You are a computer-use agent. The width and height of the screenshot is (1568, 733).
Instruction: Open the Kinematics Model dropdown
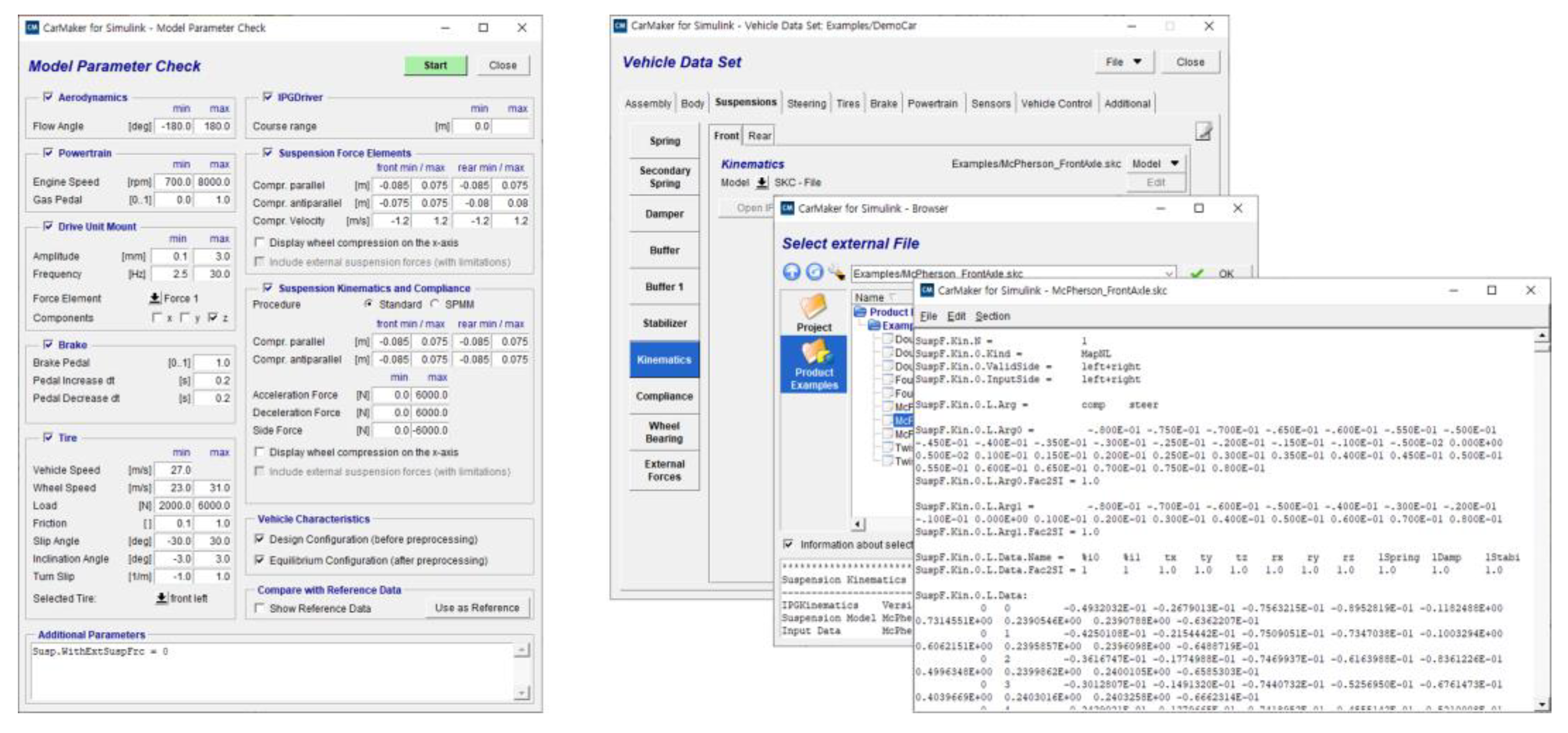point(1155,164)
